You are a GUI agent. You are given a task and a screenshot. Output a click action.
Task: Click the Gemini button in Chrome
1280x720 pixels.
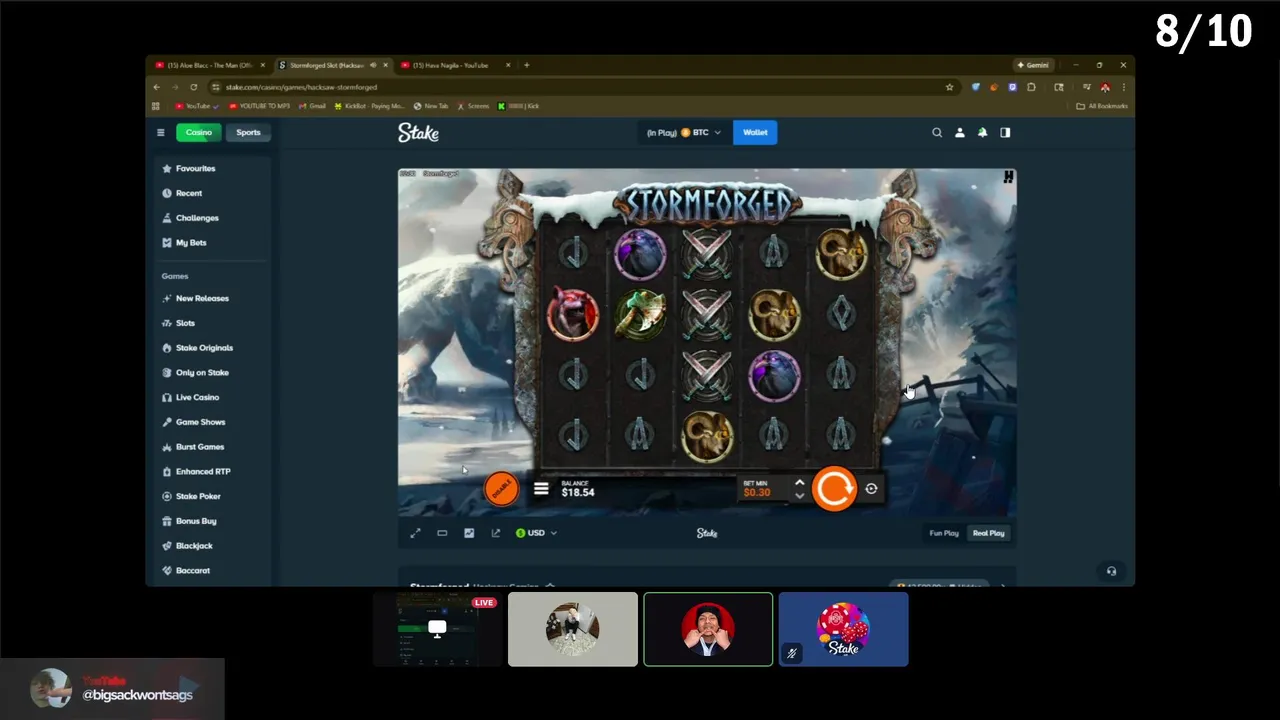pyautogui.click(x=1033, y=65)
